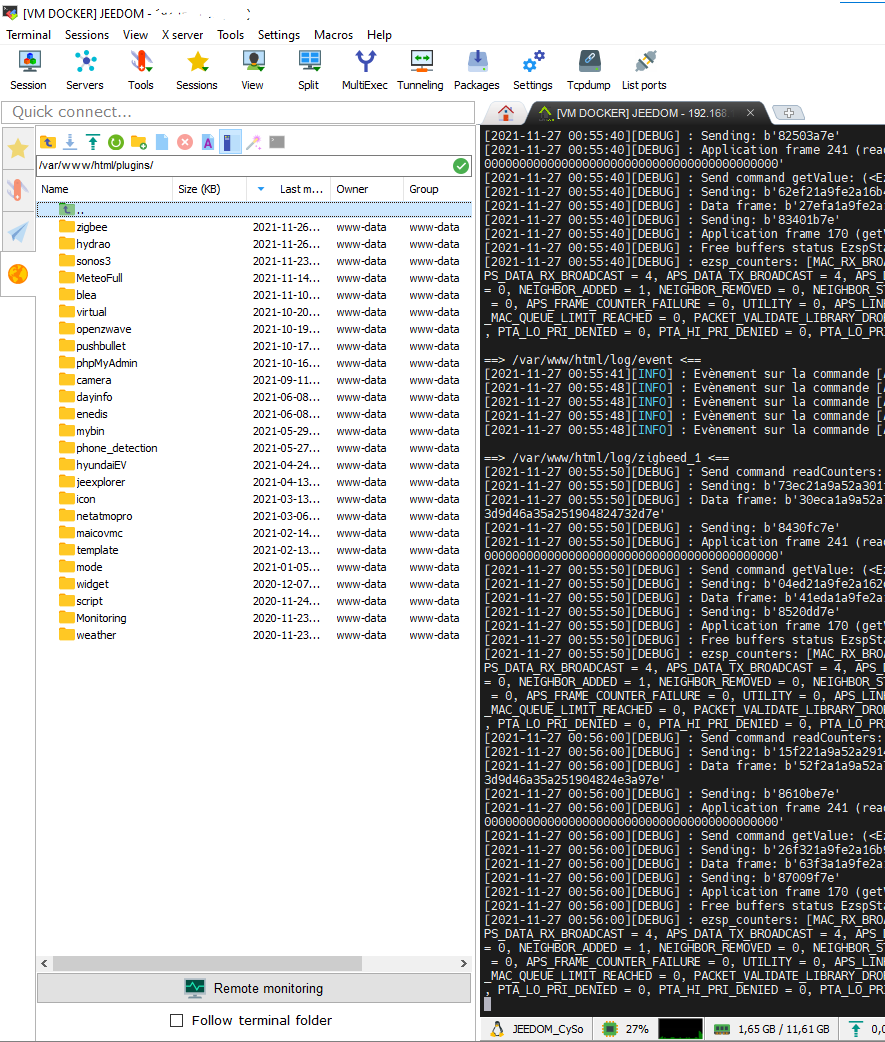Image resolution: width=885 pixels, height=1042 pixels.
Task: Open the Macros menu
Action: click(333, 34)
